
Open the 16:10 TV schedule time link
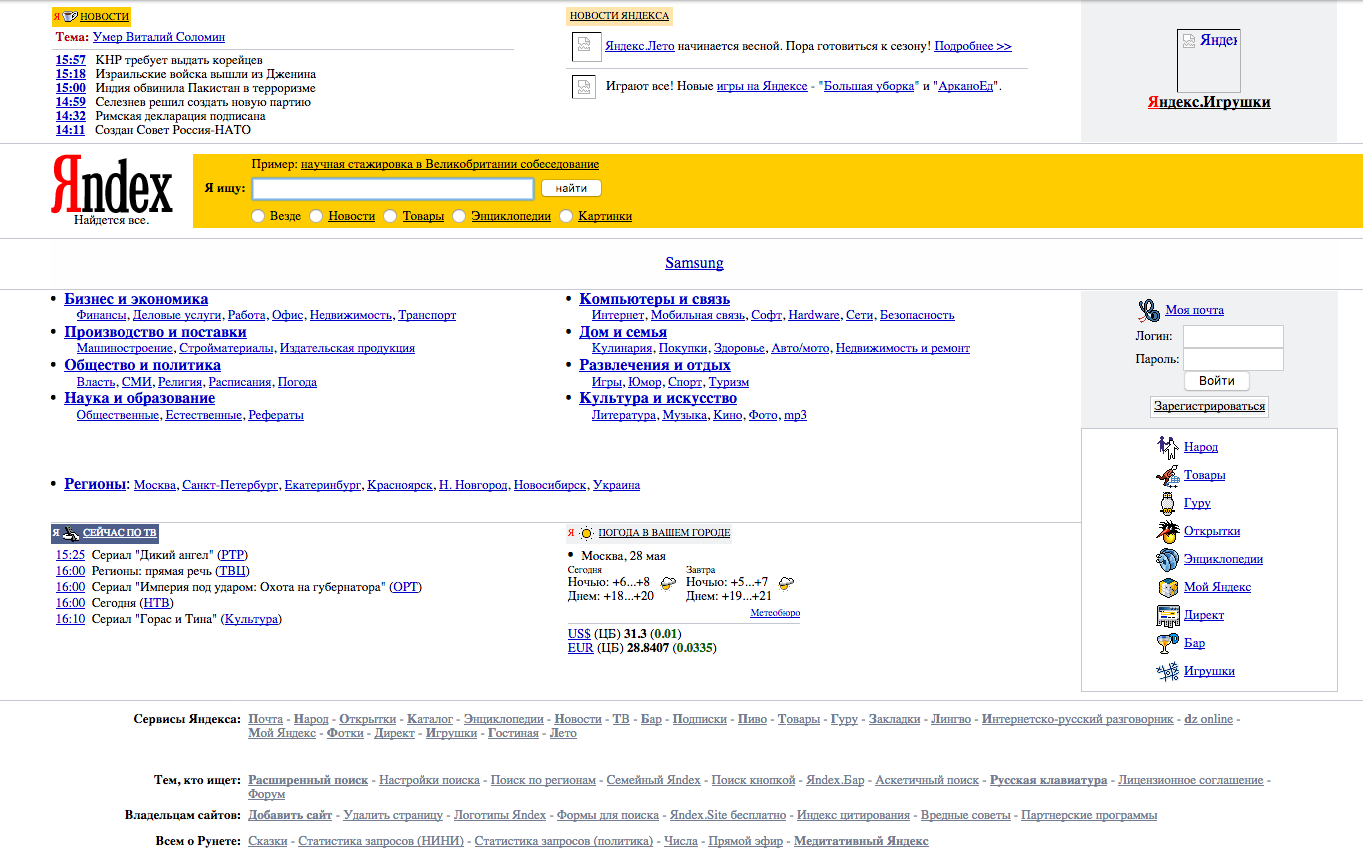click(70, 619)
